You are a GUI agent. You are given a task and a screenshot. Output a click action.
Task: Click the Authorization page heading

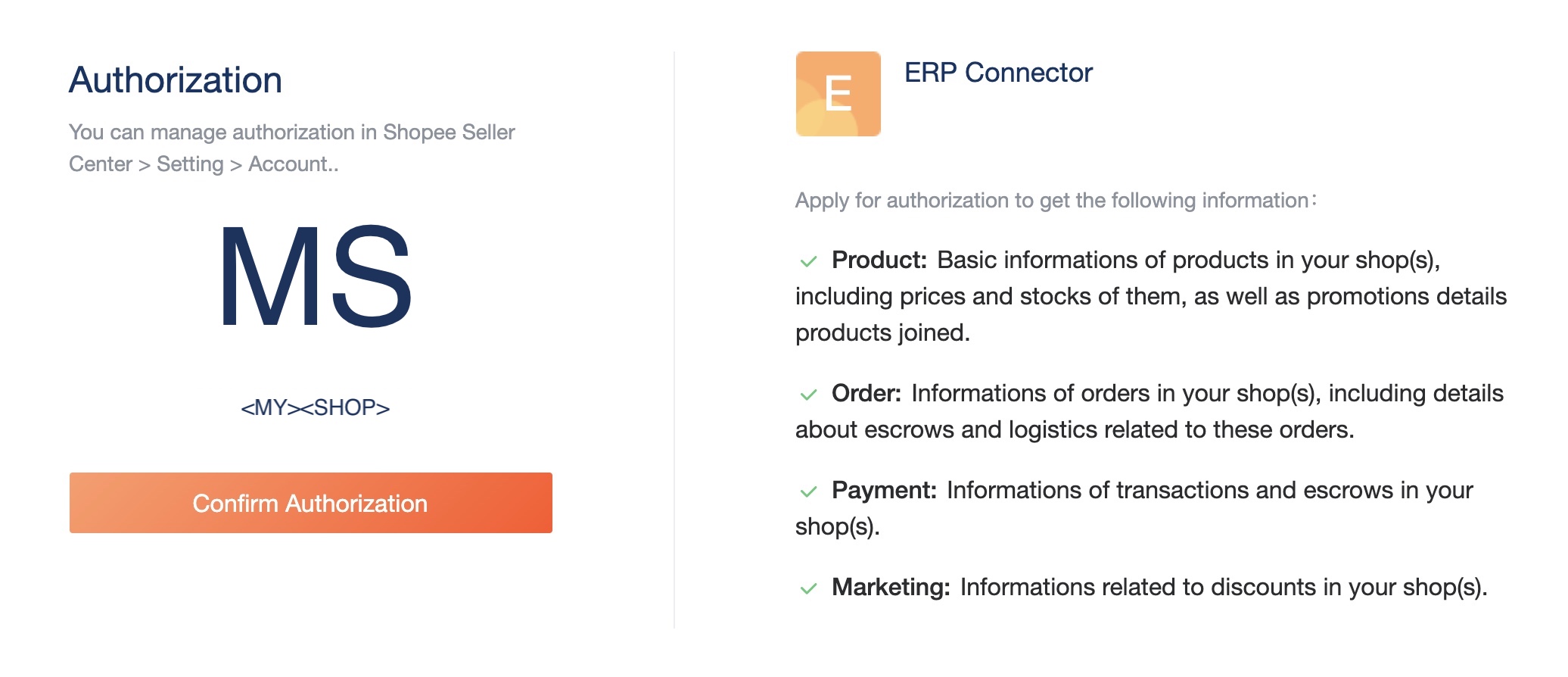pyautogui.click(x=176, y=80)
